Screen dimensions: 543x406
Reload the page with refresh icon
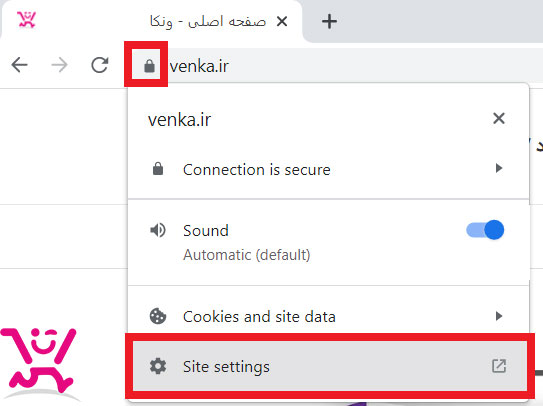pos(100,65)
